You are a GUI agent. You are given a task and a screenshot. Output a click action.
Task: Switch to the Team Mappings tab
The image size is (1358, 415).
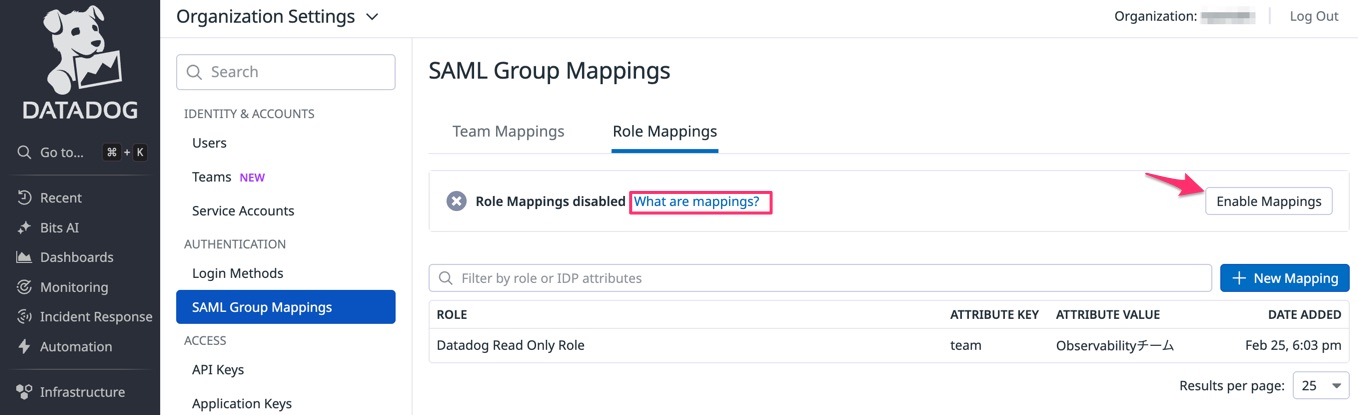[508, 131]
